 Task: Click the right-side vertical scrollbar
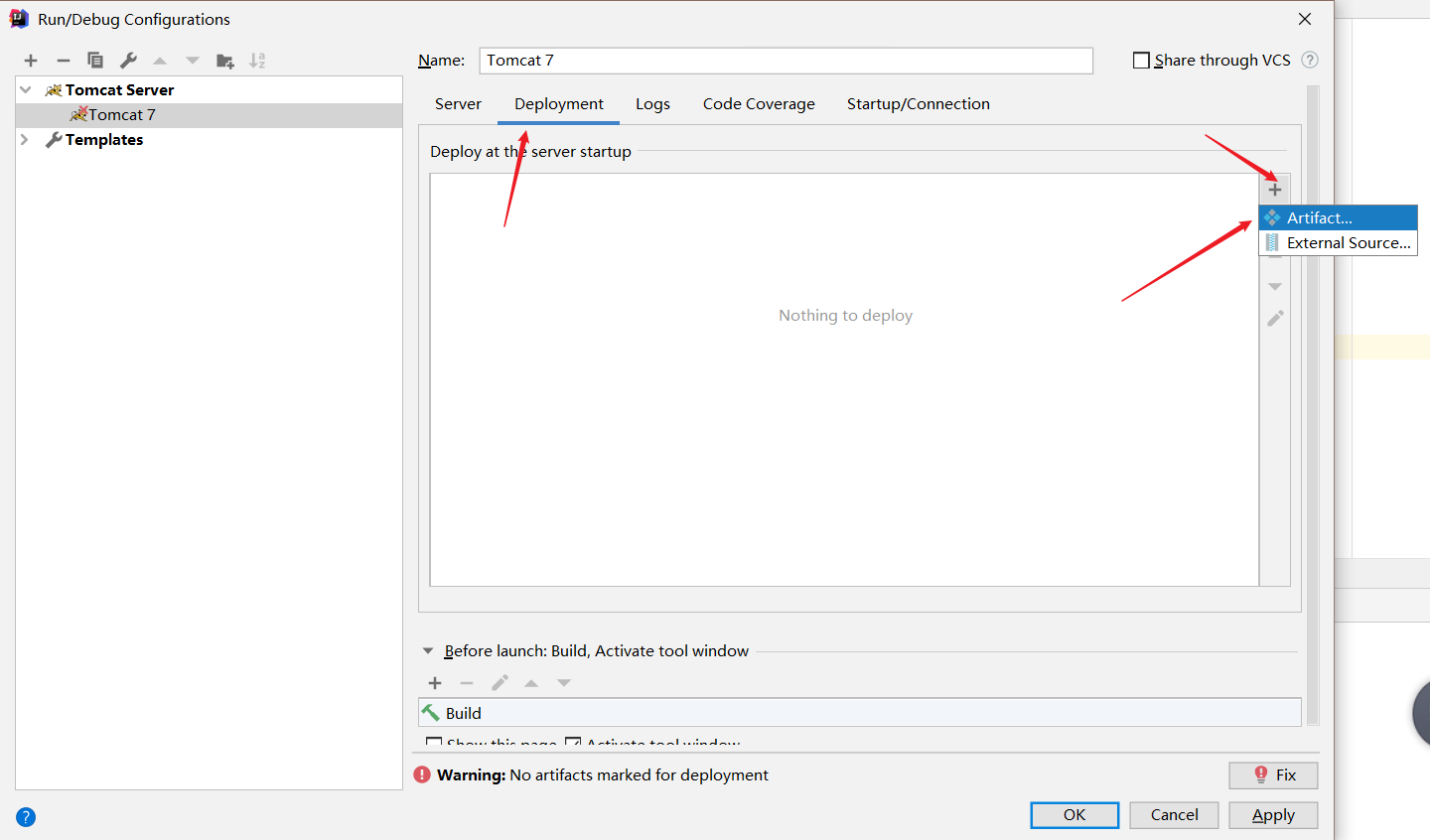[1313, 404]
